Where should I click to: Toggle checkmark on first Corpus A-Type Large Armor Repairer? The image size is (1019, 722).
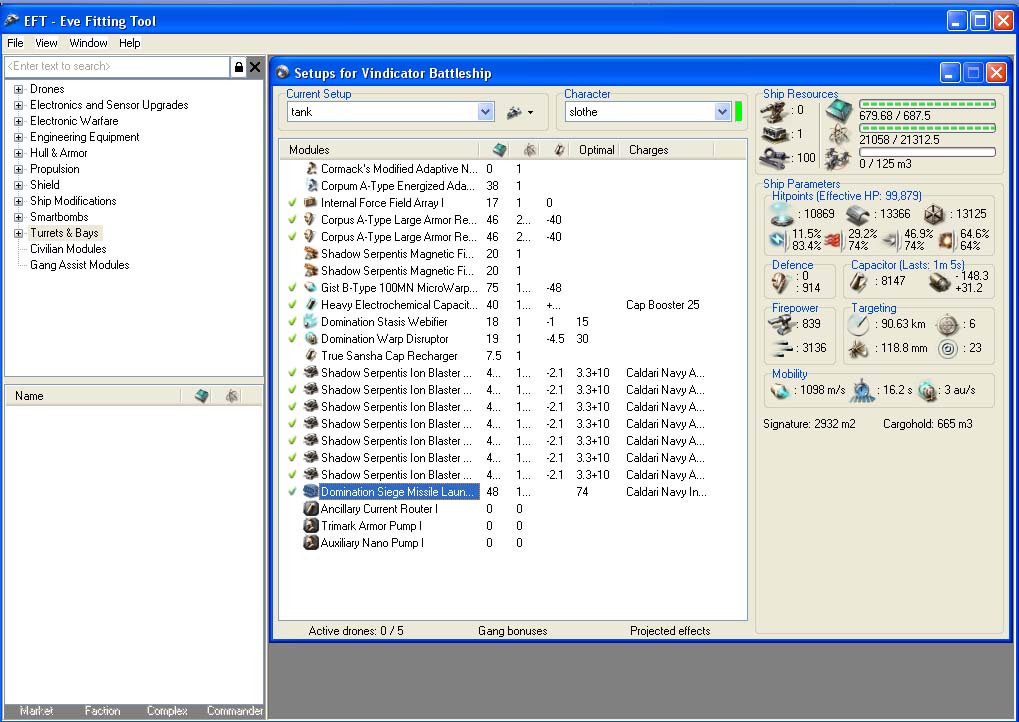click(x=292, y=220)
